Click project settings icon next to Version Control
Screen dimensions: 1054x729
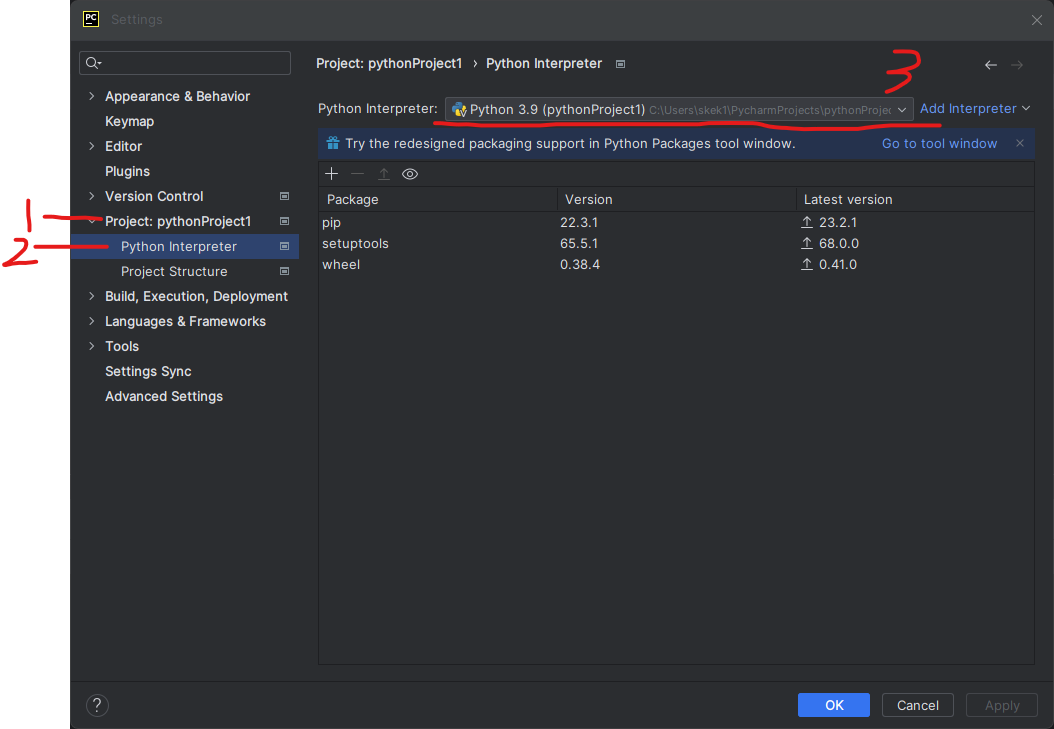(x=284, y=196)
